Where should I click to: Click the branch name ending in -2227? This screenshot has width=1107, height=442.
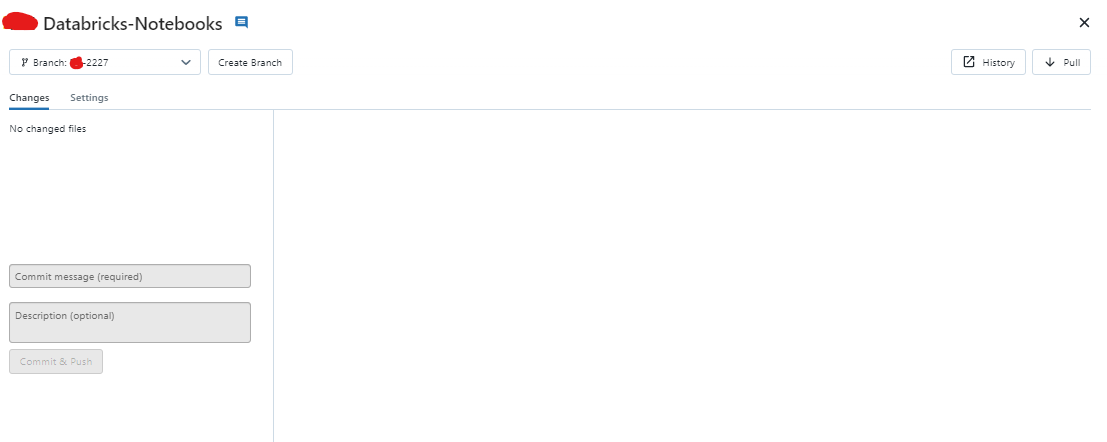[90, 62]
